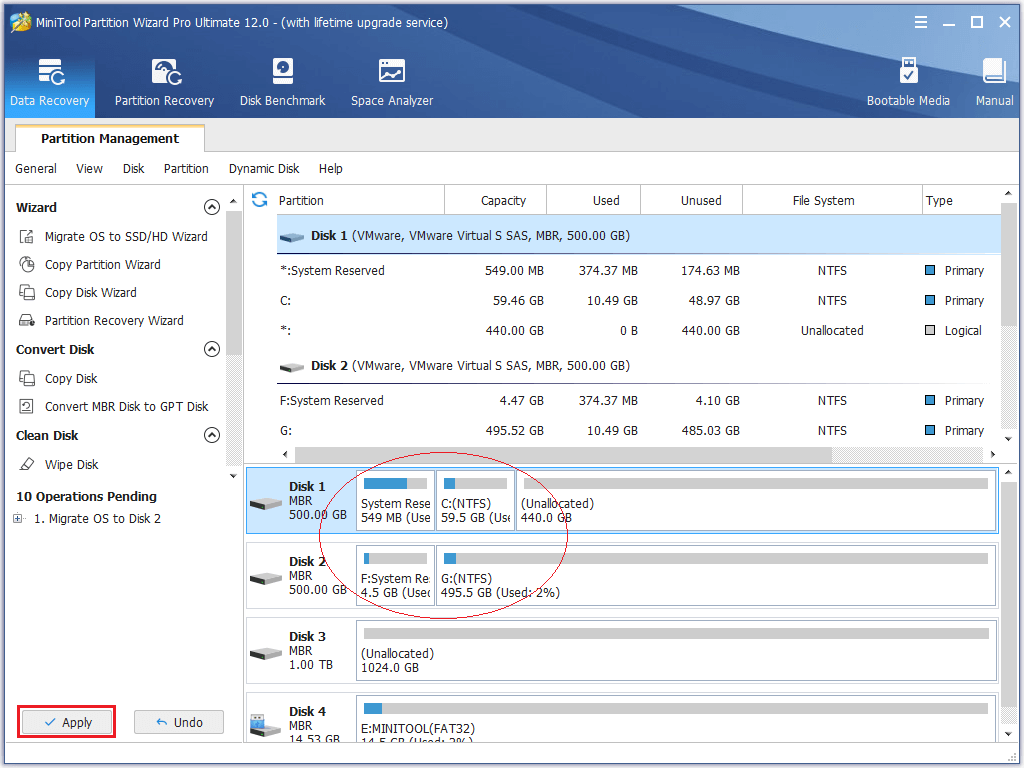Collapse the Convert Disk section
1024x768 pixels.
pos(211,350)
